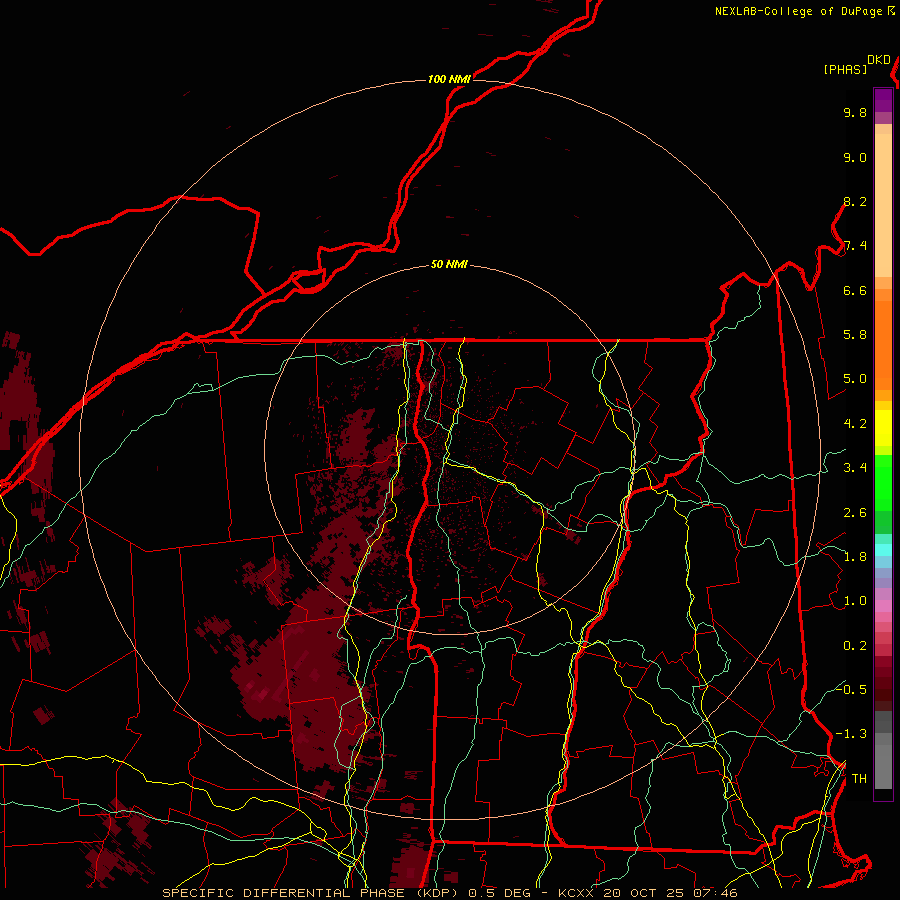Screen dimensions: 900x900
Task: Click the 7.4 legend value
Action: 855,246
